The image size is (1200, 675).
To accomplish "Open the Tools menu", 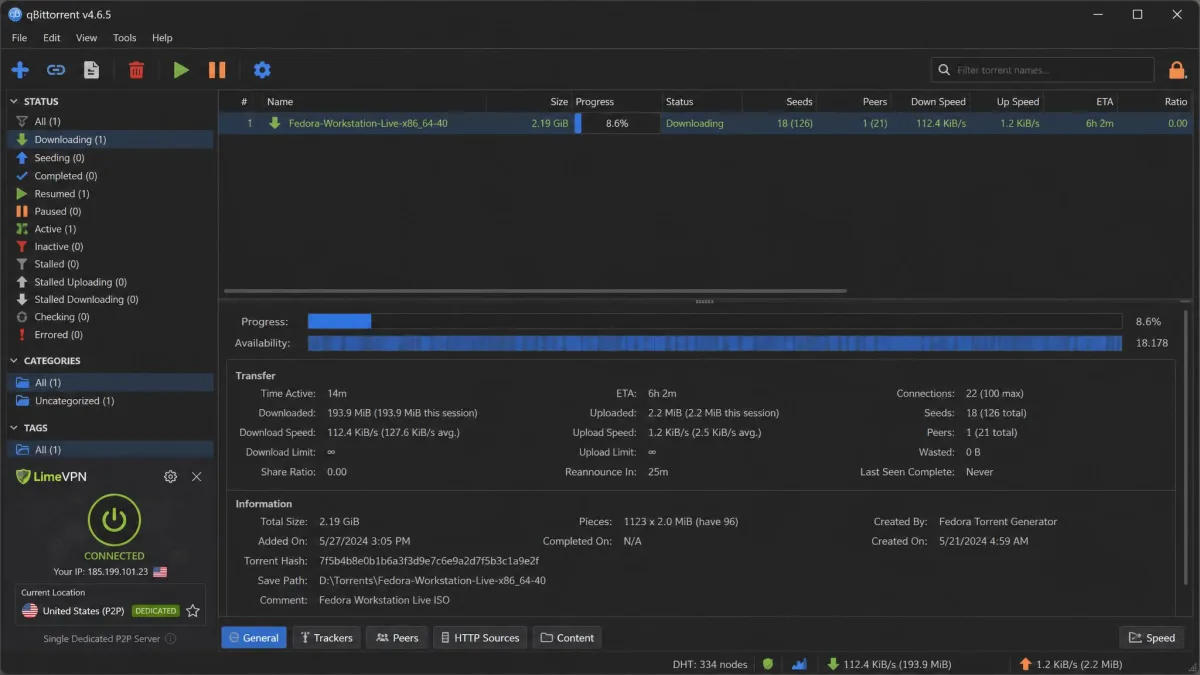I will click(125, 38).
